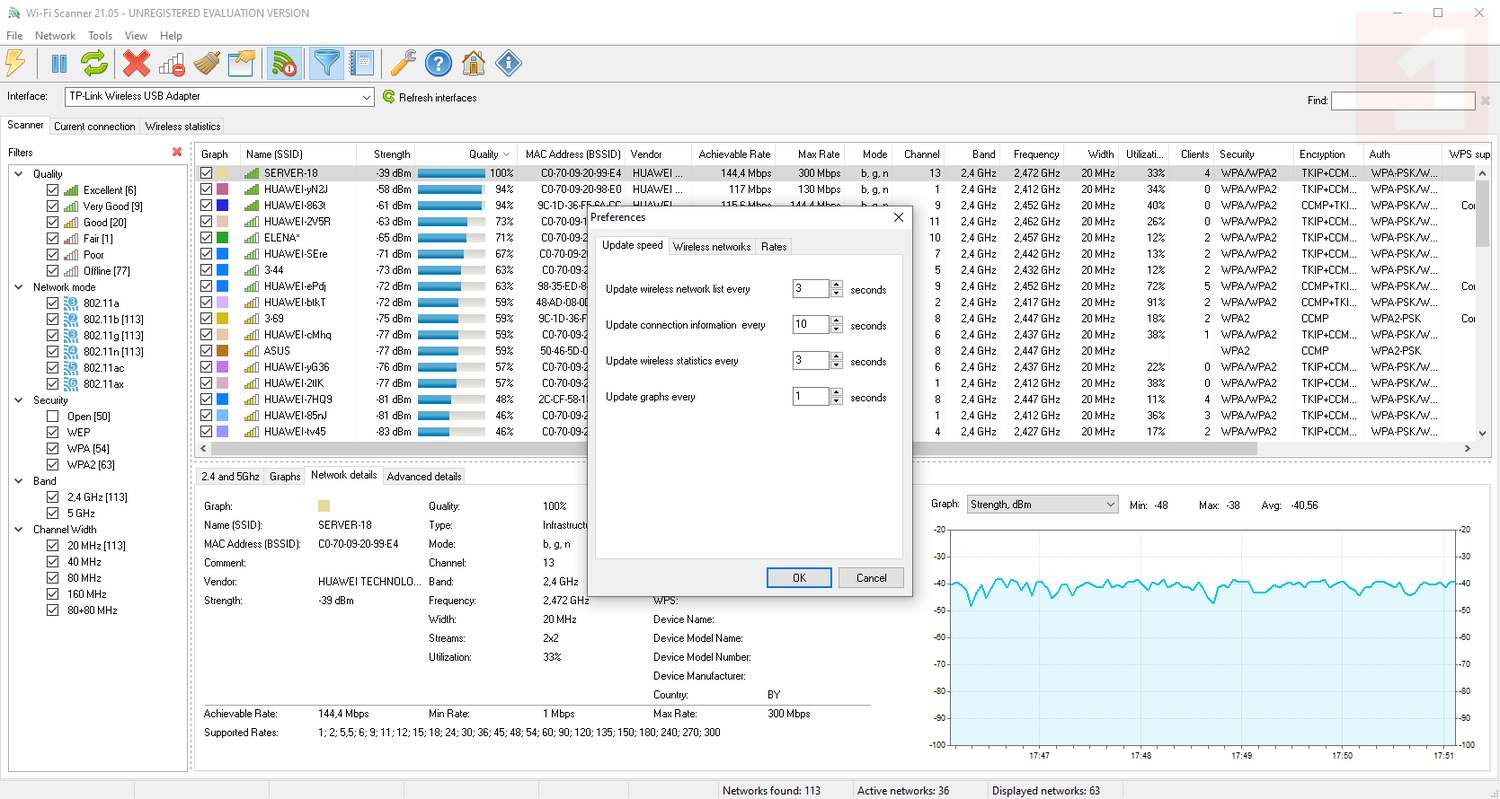Open preferences via the wrench icon

[x=403, y=64]
